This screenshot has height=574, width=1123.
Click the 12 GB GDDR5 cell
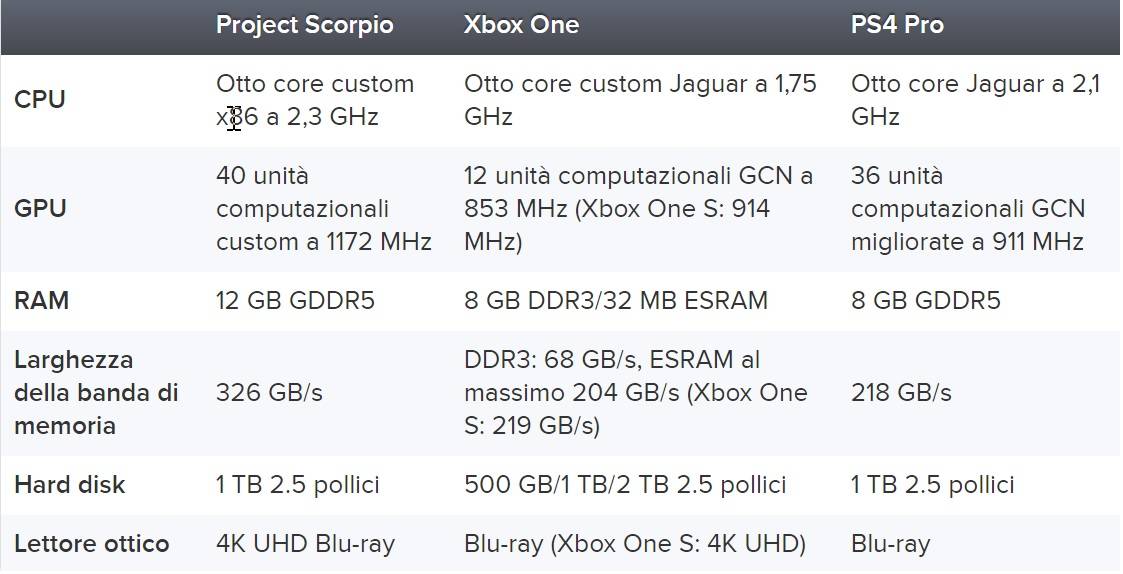296,300
